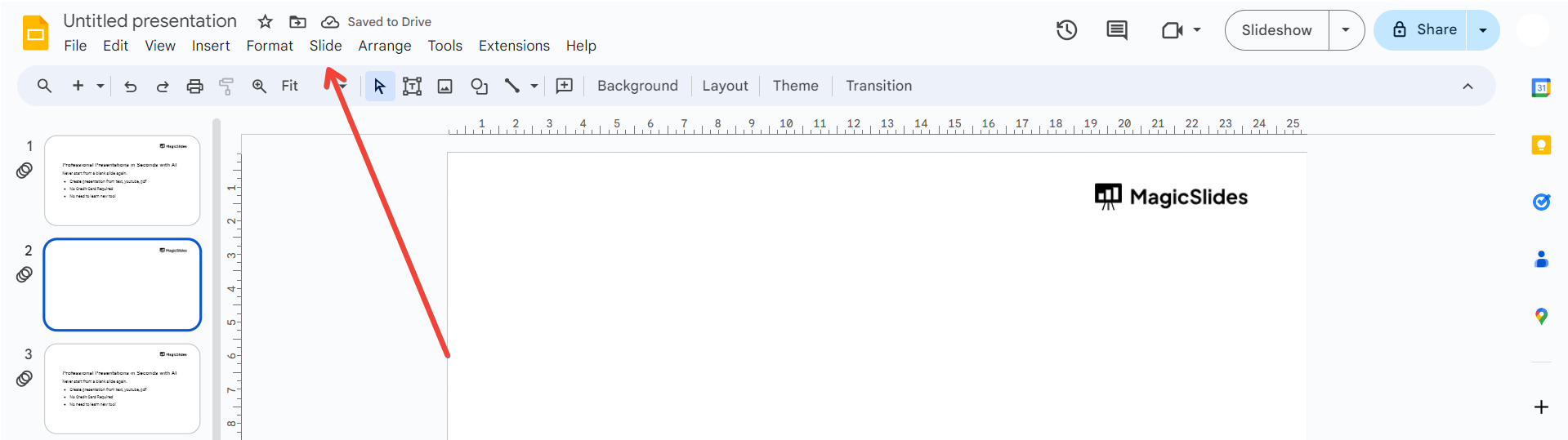Open the Extensions menu
The height and width of the screenshot is (440, 1568).
click(x=514, y=46)
